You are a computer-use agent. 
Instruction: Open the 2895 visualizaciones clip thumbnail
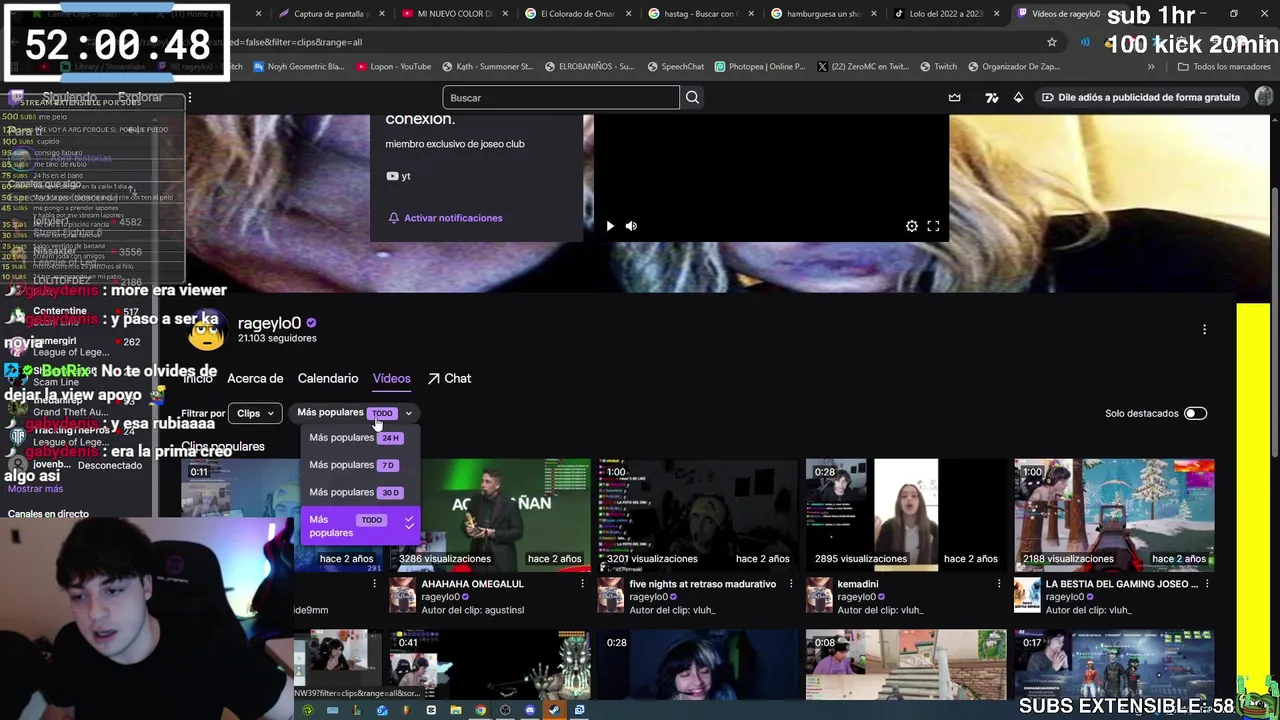[906, 514]
